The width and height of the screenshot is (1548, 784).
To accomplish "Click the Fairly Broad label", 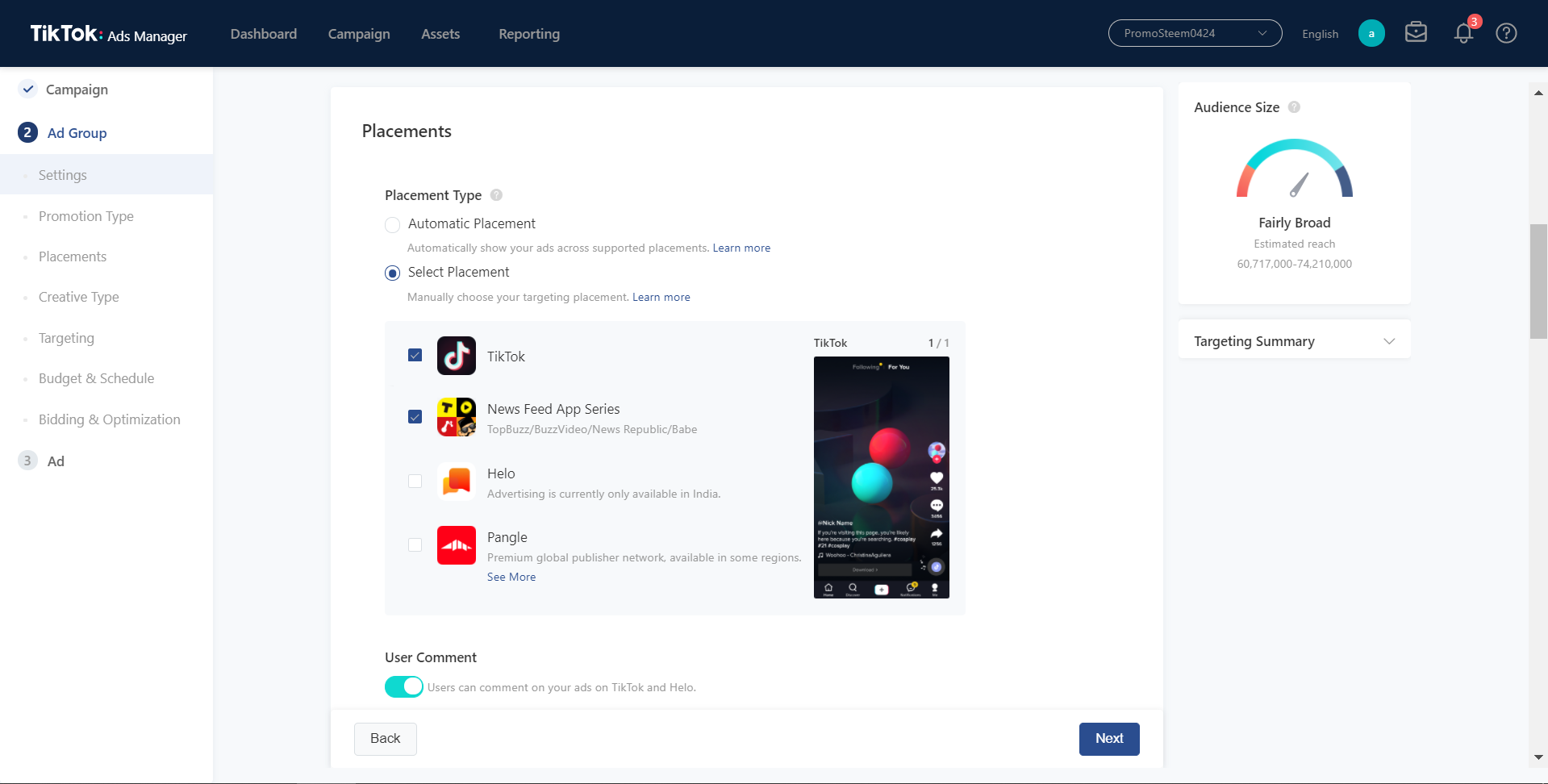I will [x=1294, y=223].
